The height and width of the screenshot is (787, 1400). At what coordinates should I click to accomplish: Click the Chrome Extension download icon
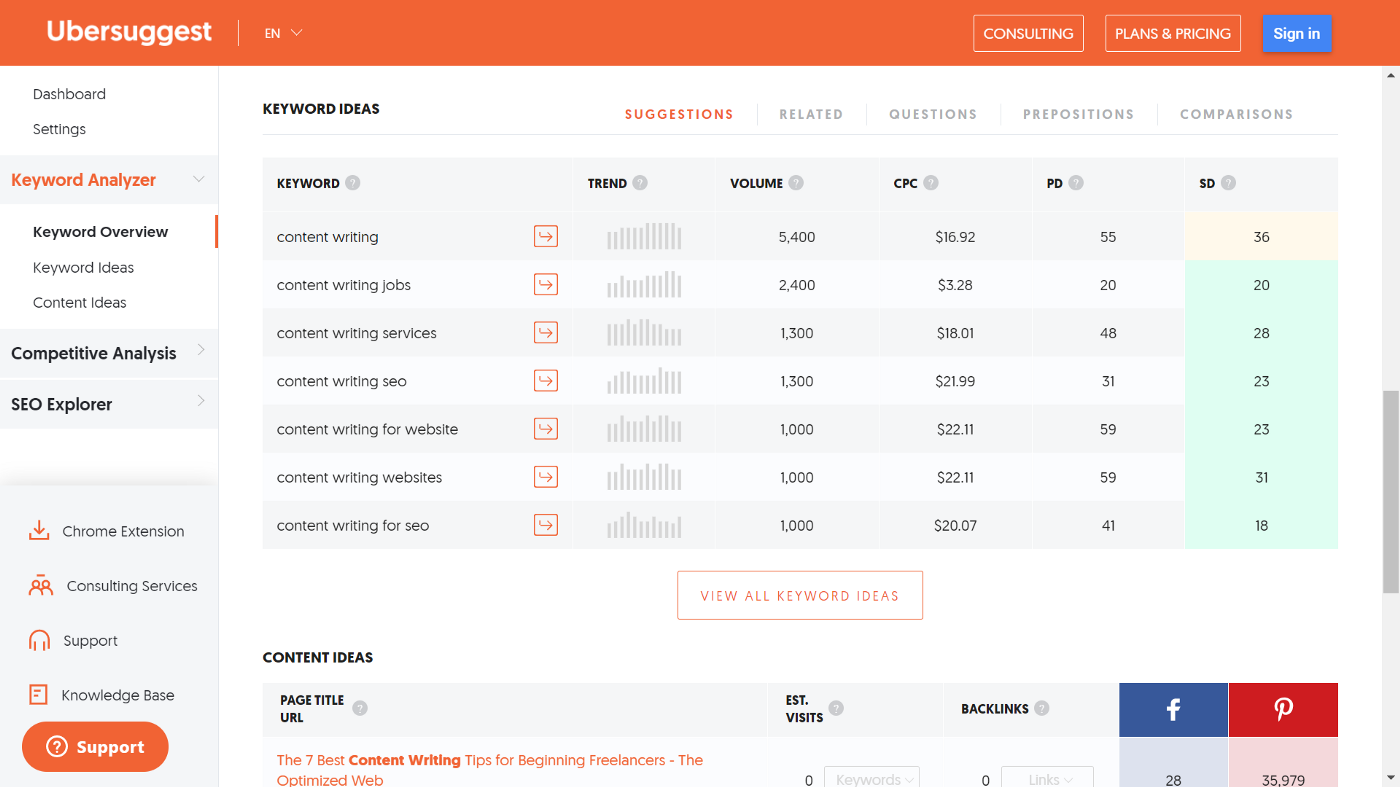point(39,530)
